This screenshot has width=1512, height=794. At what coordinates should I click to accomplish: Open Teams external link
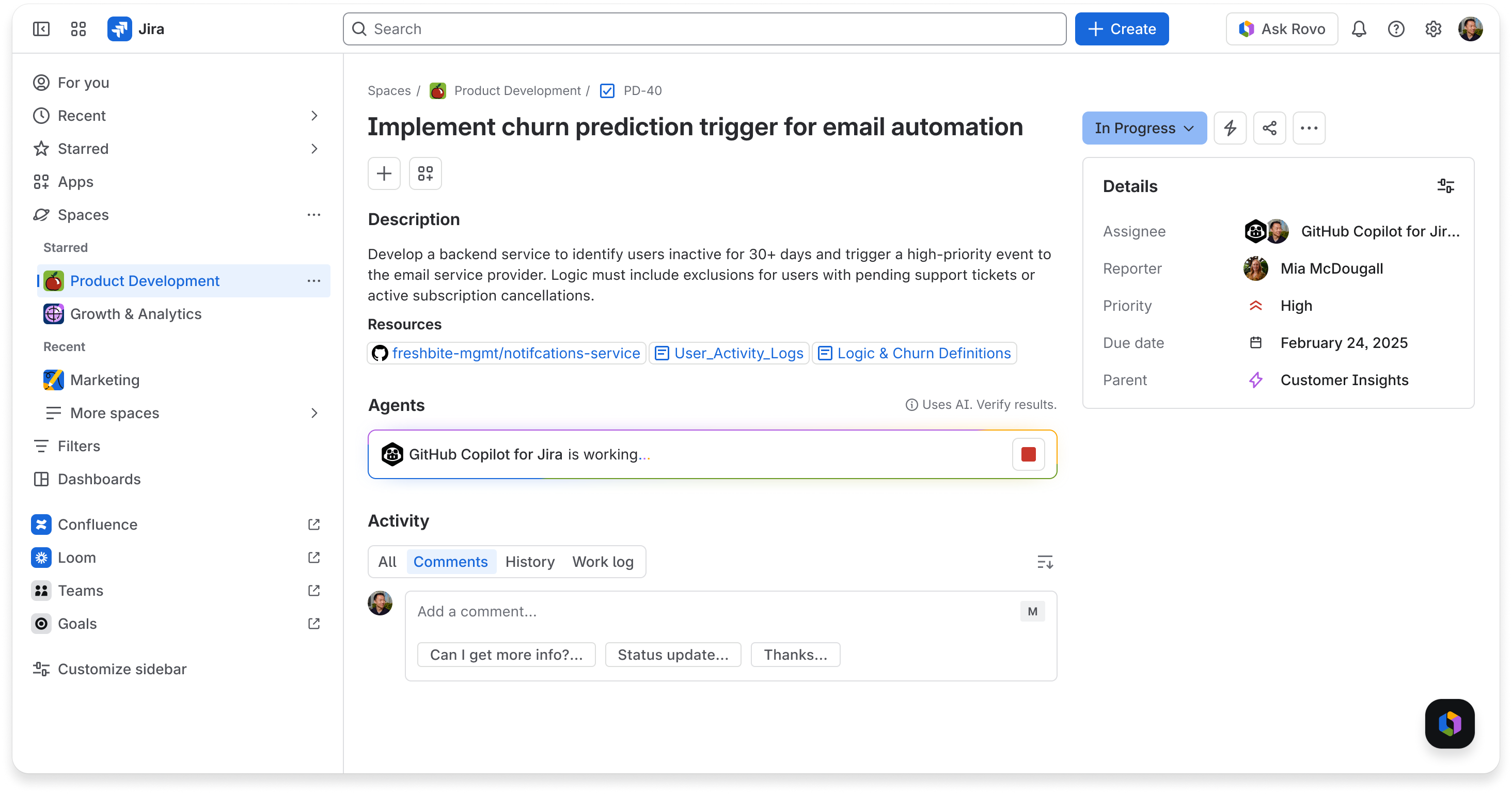point(313,591)
